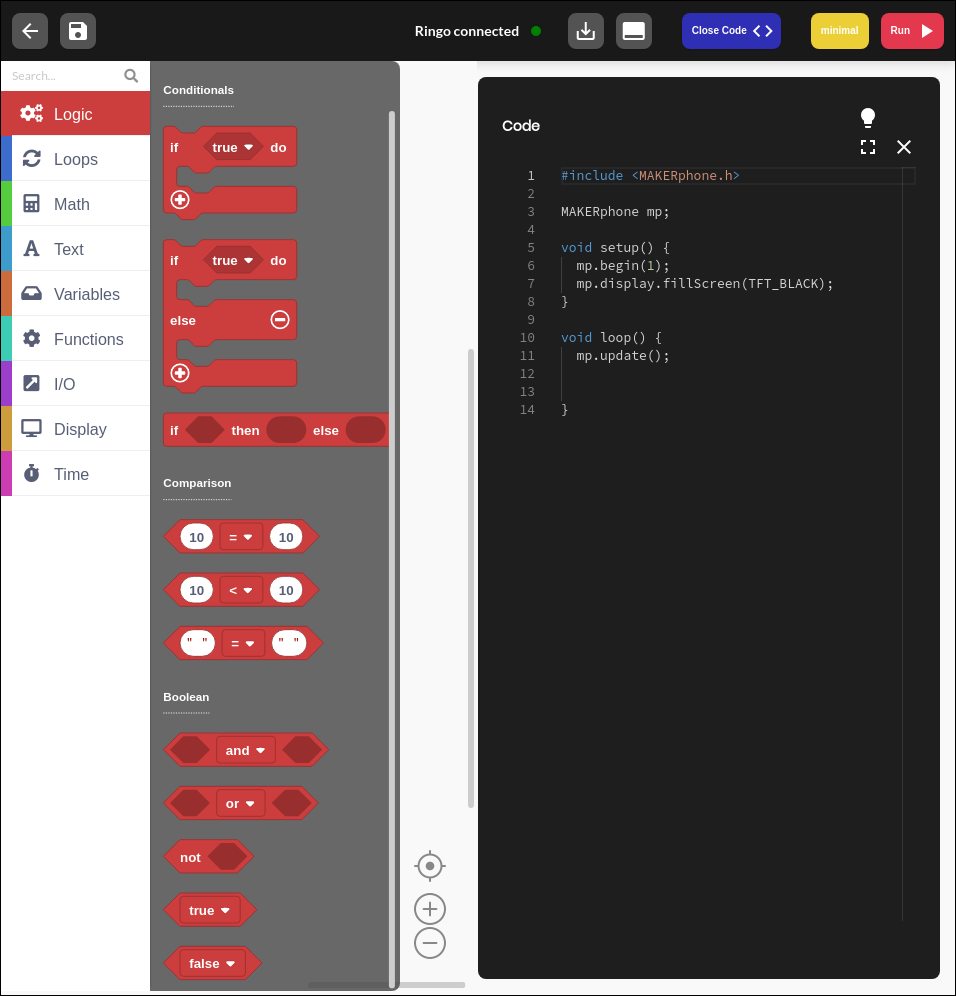This screenshot has height=996, width=956.
Task: Open the Functions category
Action: pyautogui.click(x=76, y=339)
